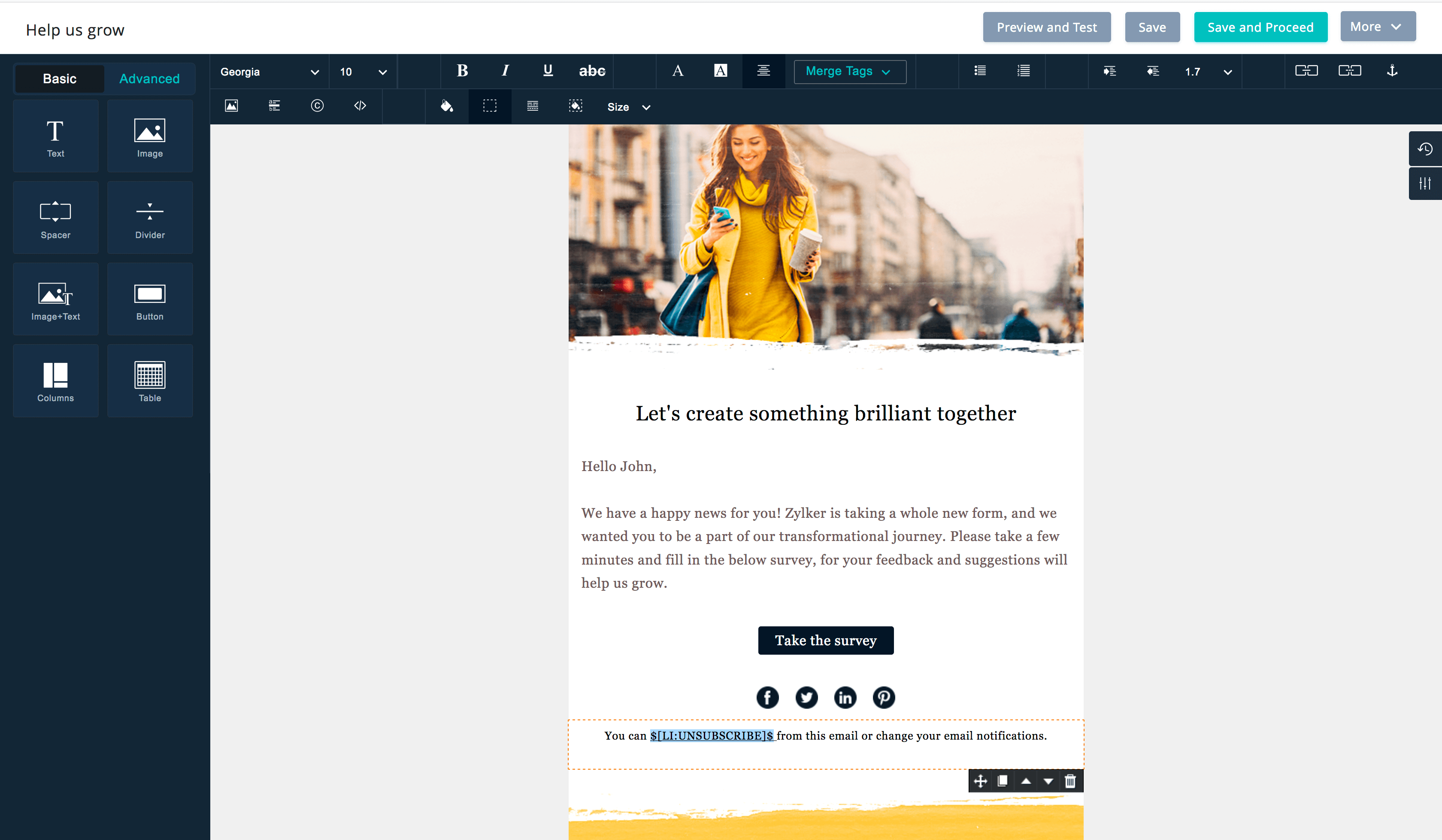Click the 'Help us grow' campaign title
The height and width of the screenshot is (840, 1442).
75,30
